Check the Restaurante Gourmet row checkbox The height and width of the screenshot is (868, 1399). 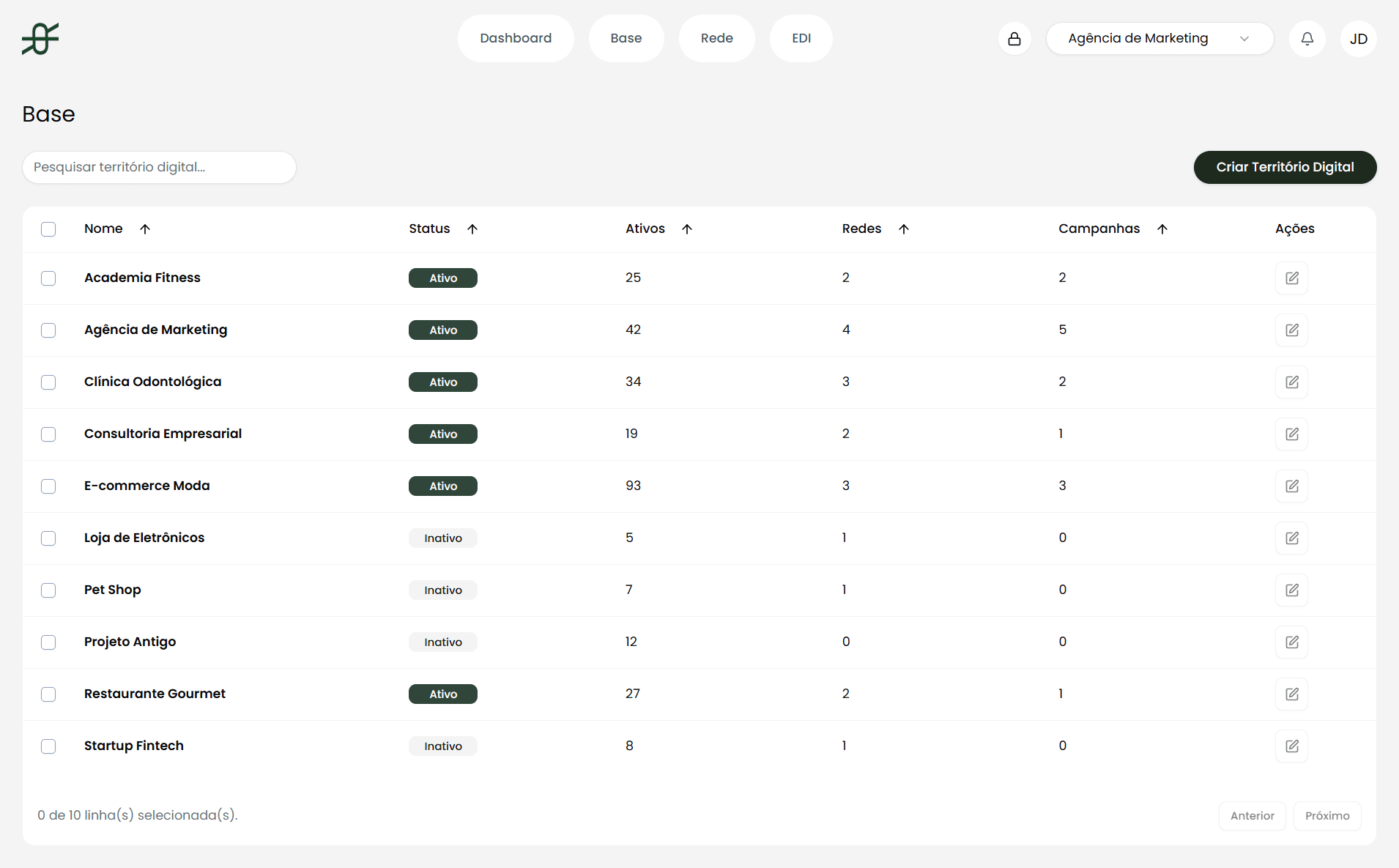coord(48,694)
